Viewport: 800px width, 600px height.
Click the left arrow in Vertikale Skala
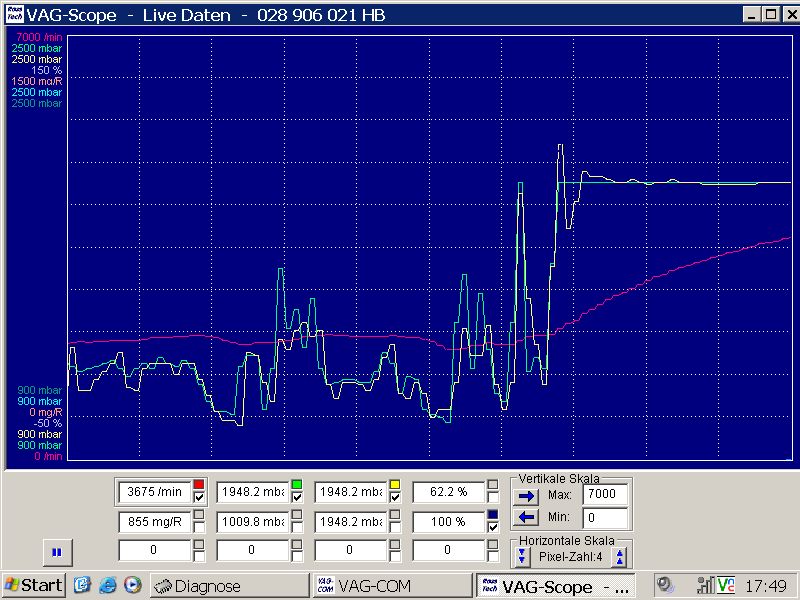point(523,517)
